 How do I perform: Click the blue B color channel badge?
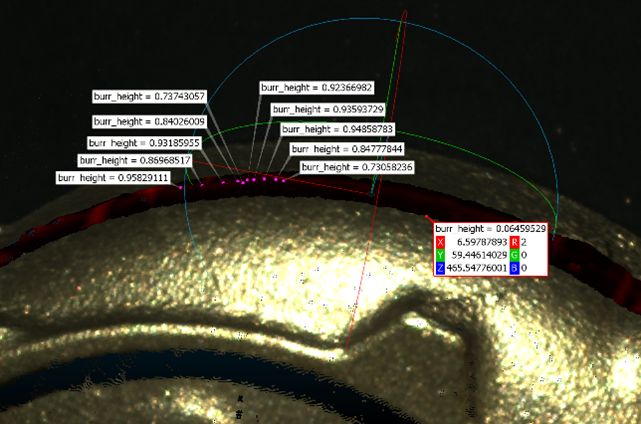coord(514,268)
